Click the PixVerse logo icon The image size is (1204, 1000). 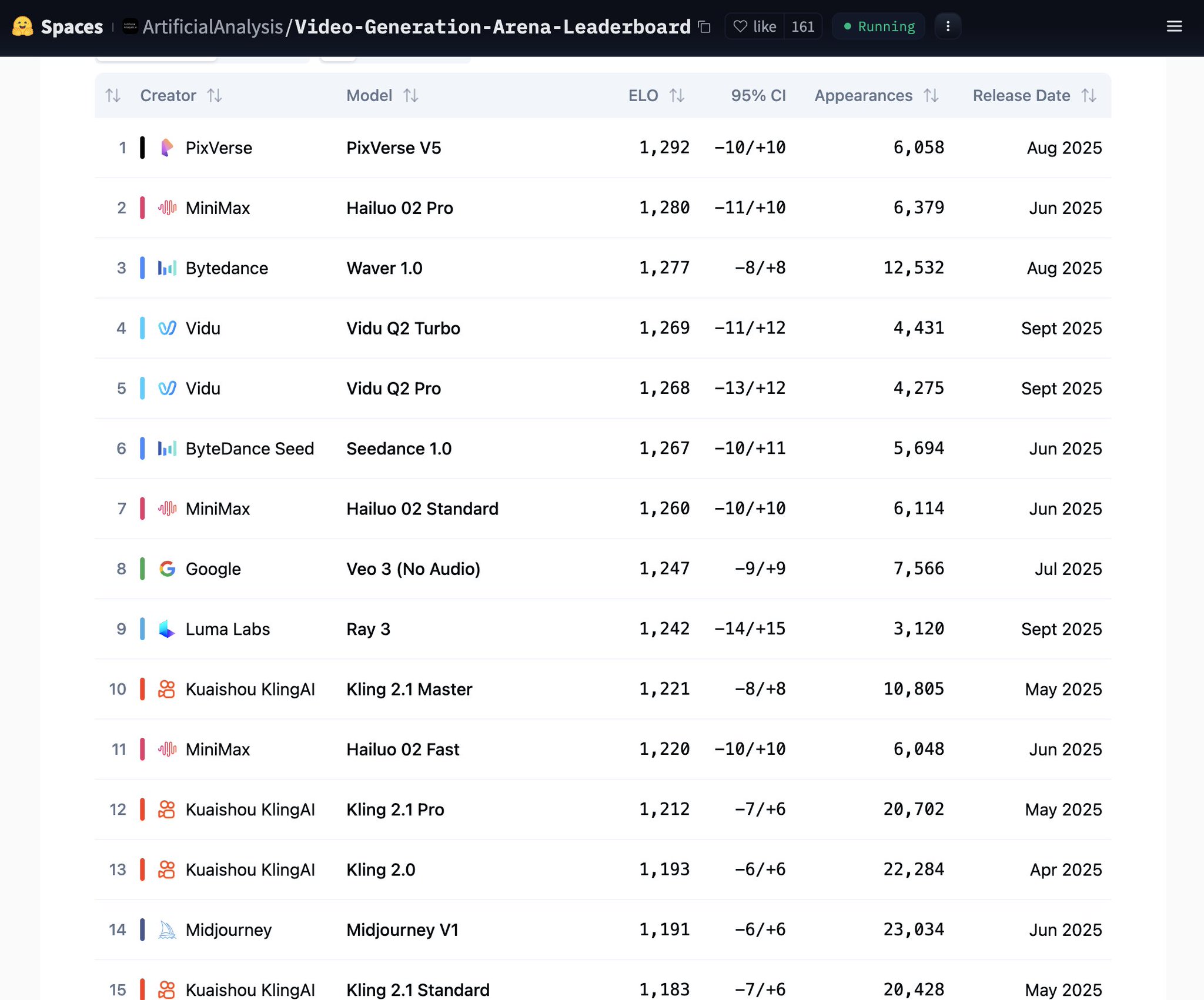coord(167,148)
